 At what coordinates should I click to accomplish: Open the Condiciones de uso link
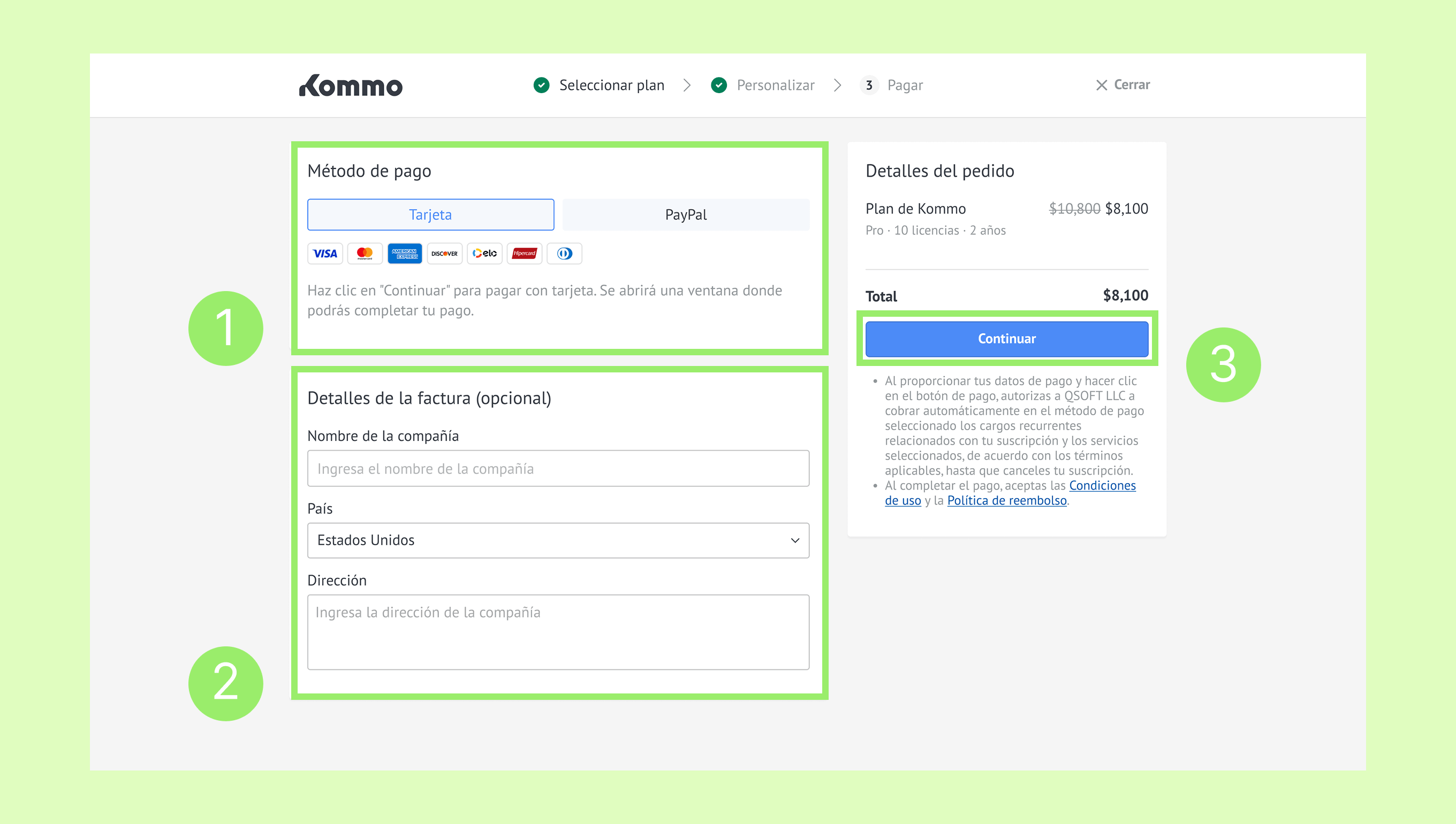tap(1102, 485)
